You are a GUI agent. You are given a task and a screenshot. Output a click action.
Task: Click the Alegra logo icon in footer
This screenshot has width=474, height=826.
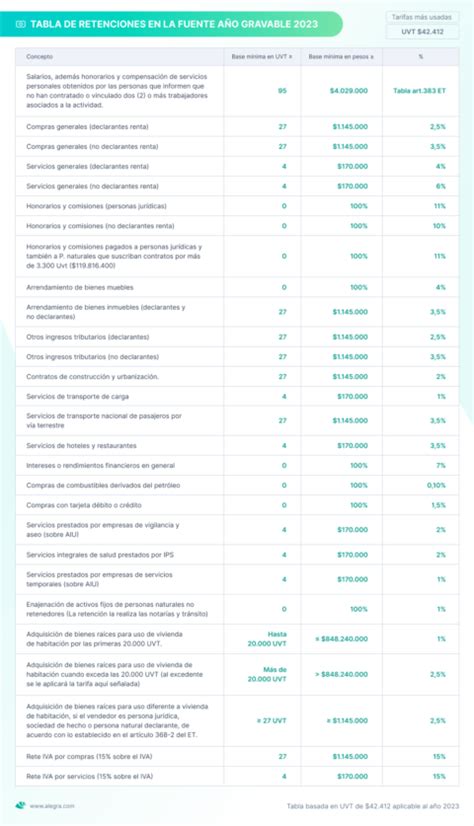pos(21,805)
